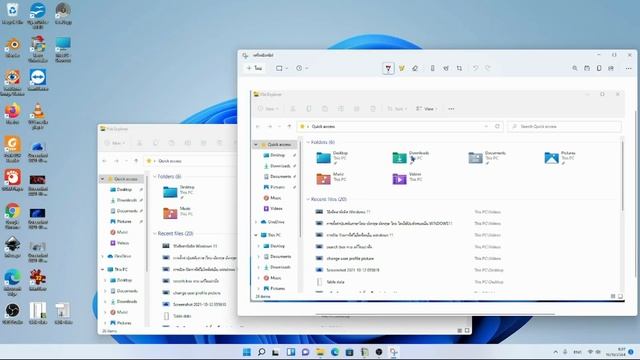Collapse the Folders (6) group in background Explorer
This screenshot has width=640, height=360.
155,176
